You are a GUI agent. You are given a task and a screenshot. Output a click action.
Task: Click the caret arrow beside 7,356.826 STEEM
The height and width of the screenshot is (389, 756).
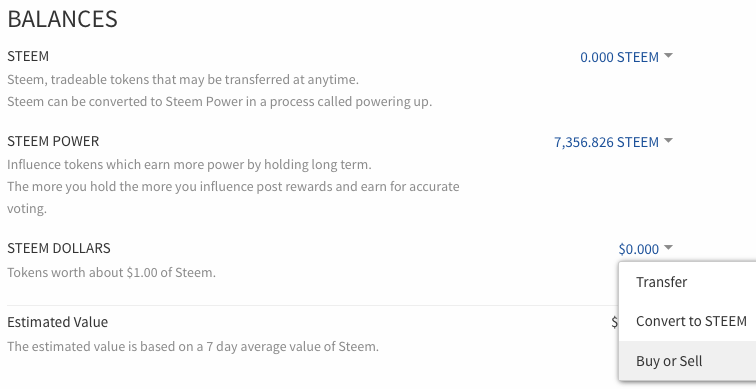[x=668, y=141]
